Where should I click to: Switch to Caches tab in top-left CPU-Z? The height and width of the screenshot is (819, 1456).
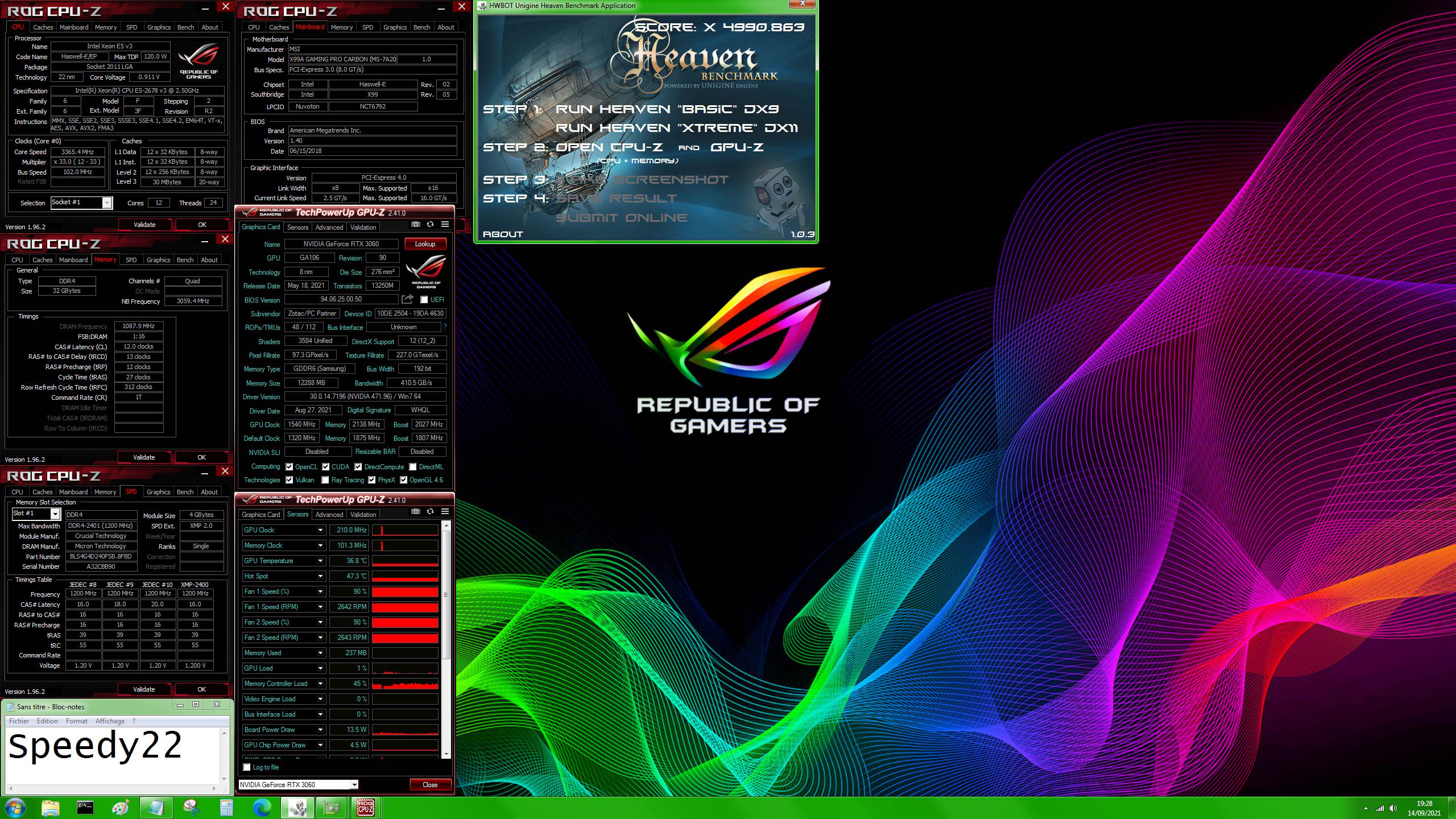pyautogui.click(x=43, y=27)
